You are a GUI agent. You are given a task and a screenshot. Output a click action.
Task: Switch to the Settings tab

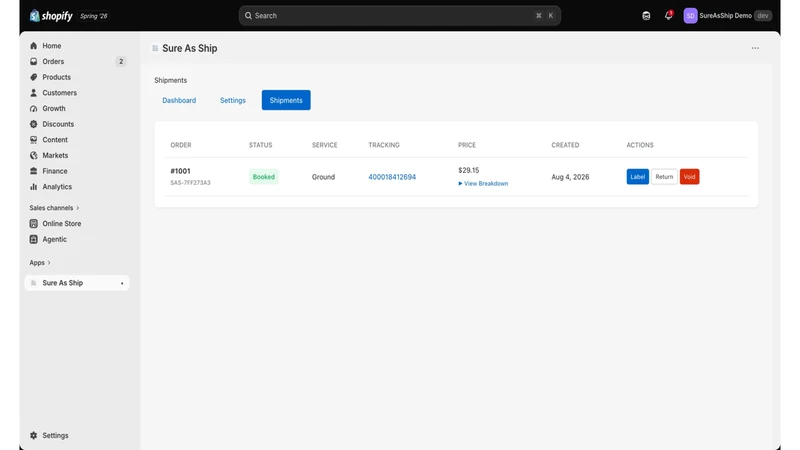point(233,101)
